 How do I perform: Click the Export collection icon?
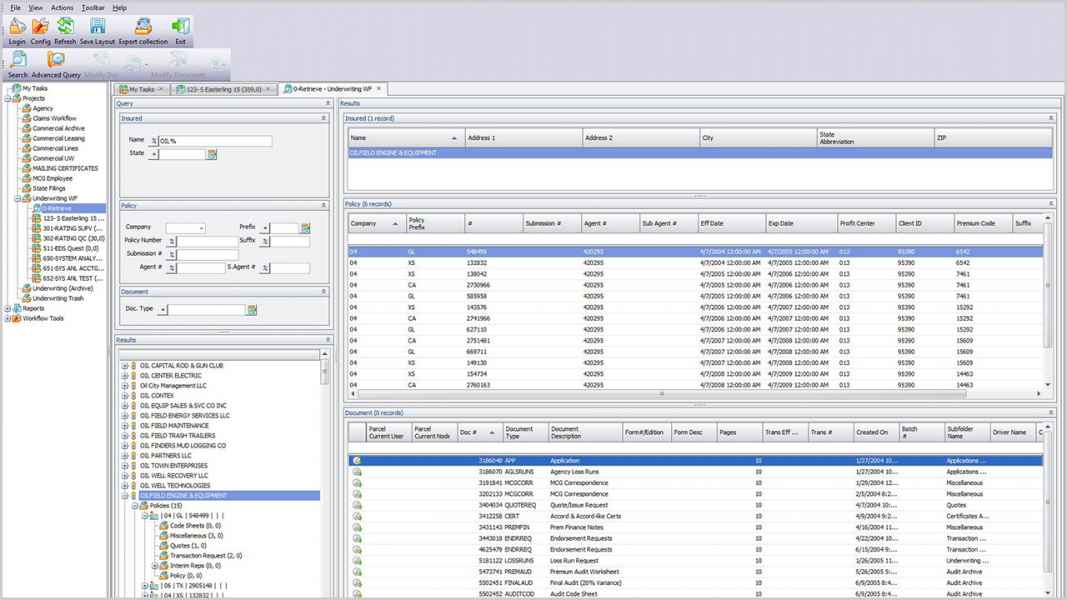click(x=143, y=27)
